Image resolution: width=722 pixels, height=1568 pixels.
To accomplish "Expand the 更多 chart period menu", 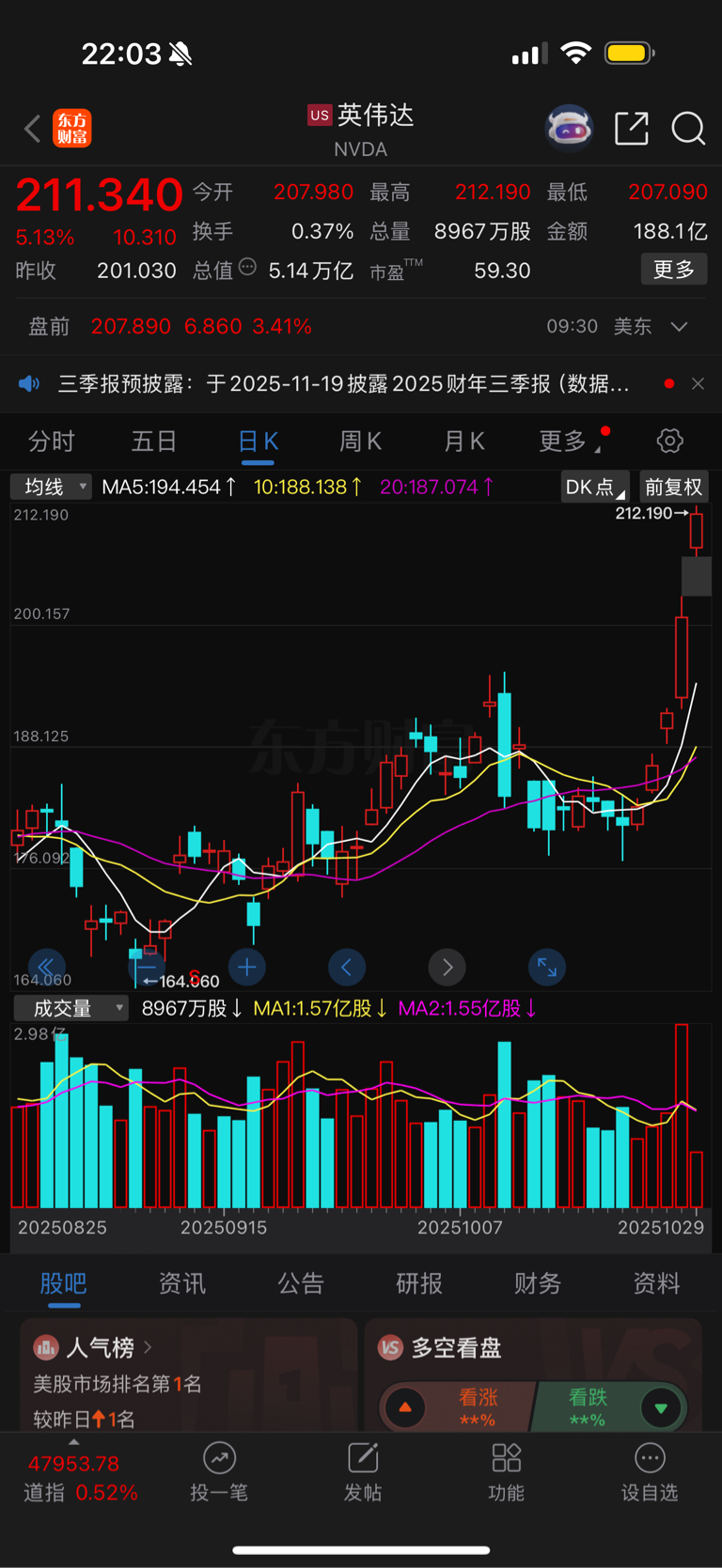I will pyautogui.click(x=572, y=441).
